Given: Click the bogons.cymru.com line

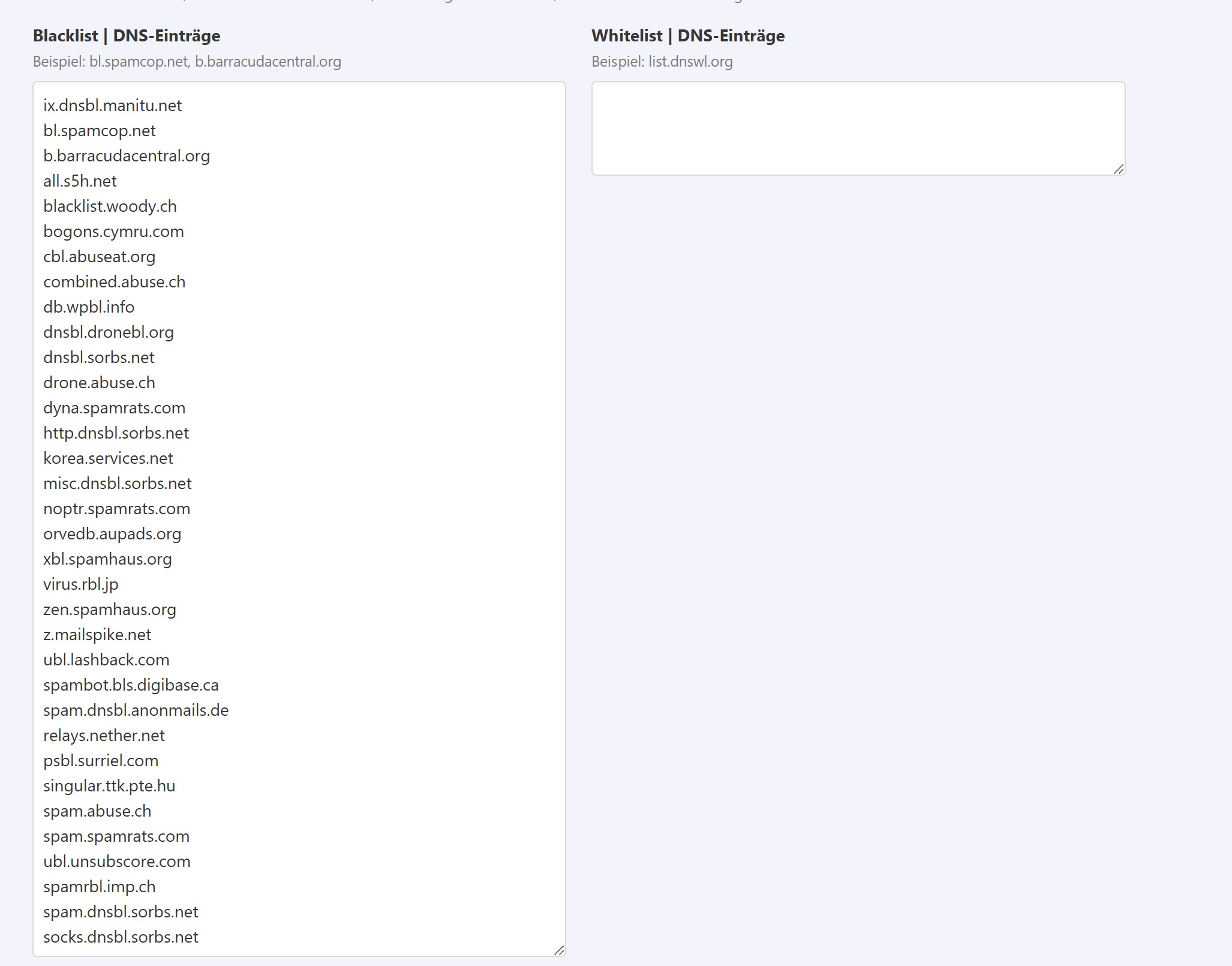Looking at the screenshot, I should pyautogui.click(x=113, y=232).
